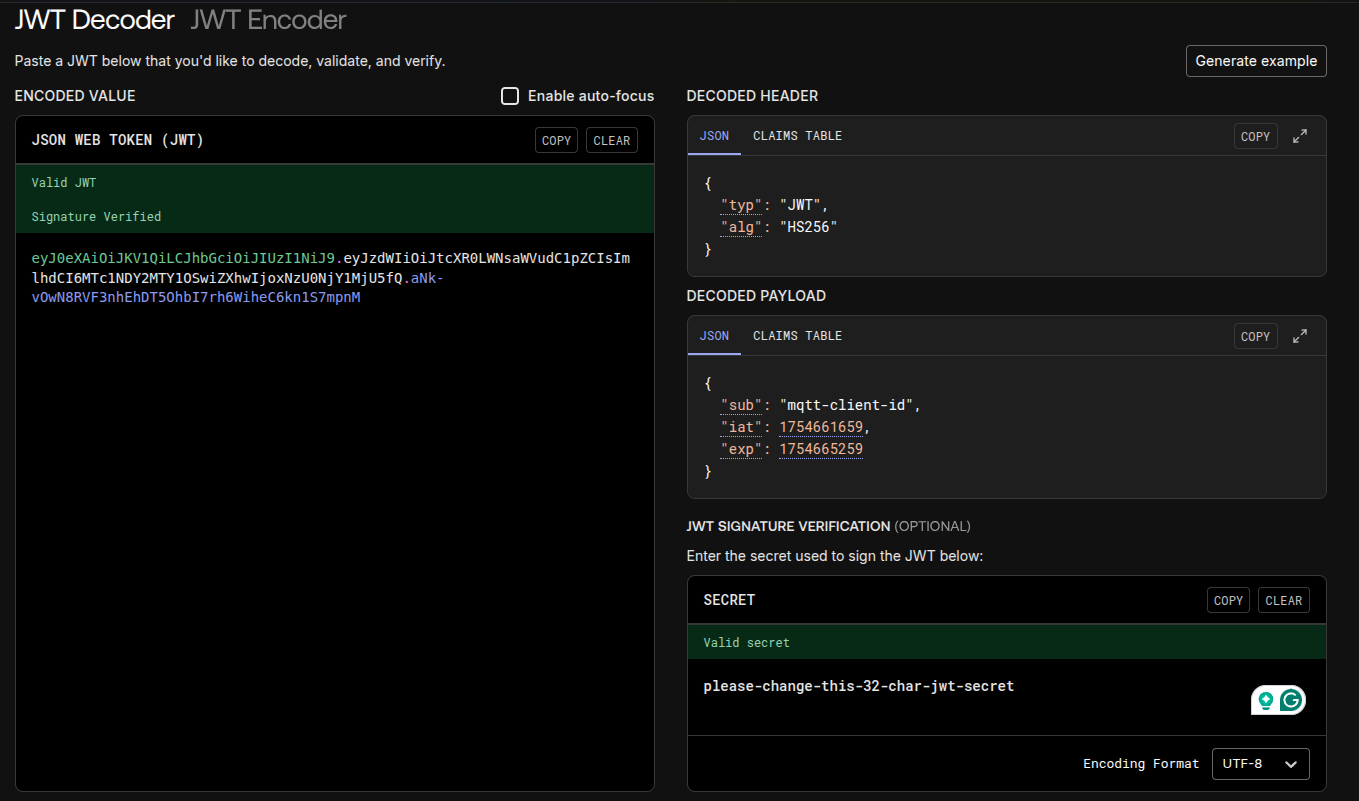The height and width of the screenshot is (801, 1359).
Task: Expand the Decoded Payload panel fullscreen
Action: coord(1300,336)
